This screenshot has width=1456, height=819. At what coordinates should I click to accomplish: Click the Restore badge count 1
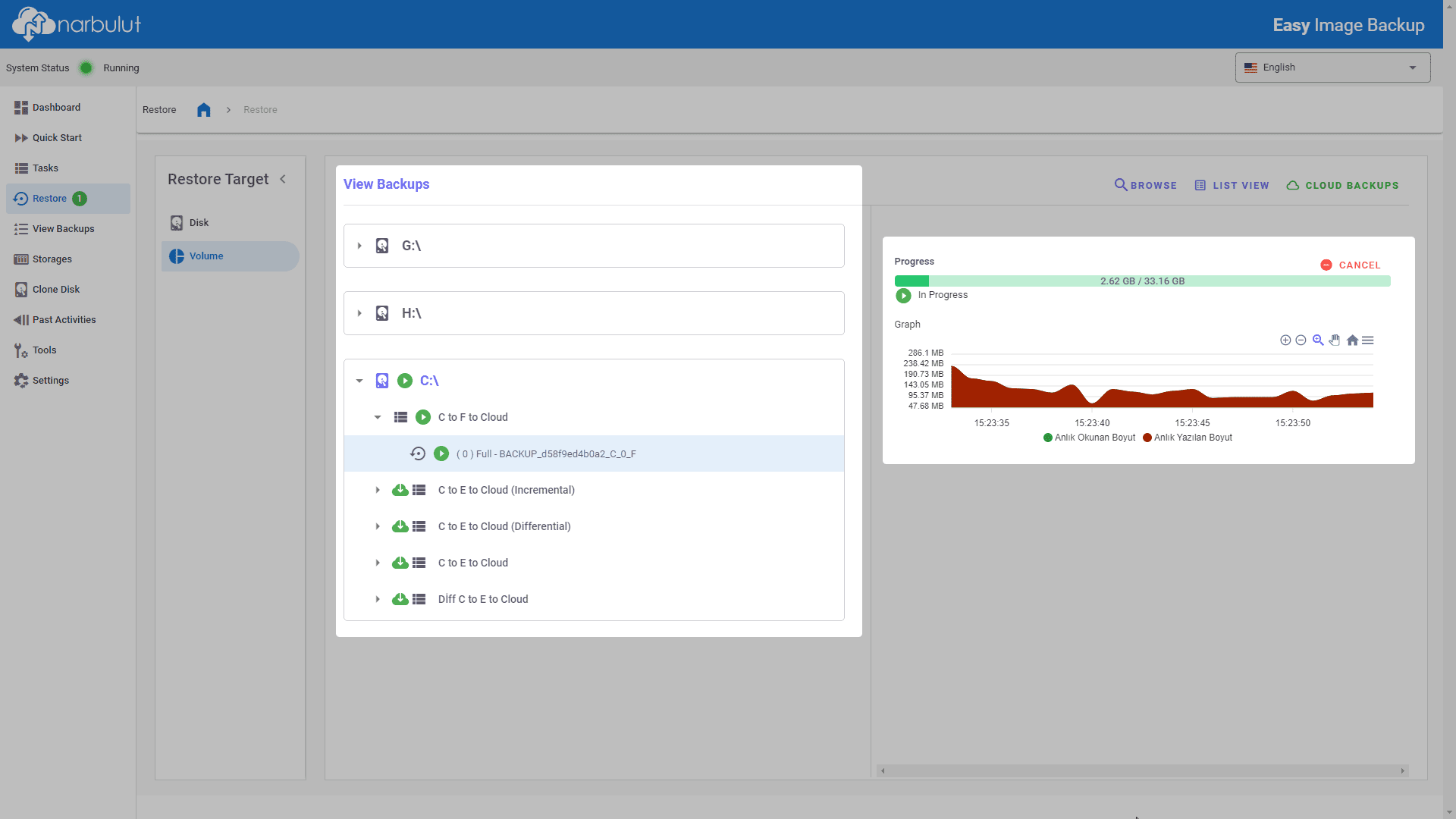(80, 199)
